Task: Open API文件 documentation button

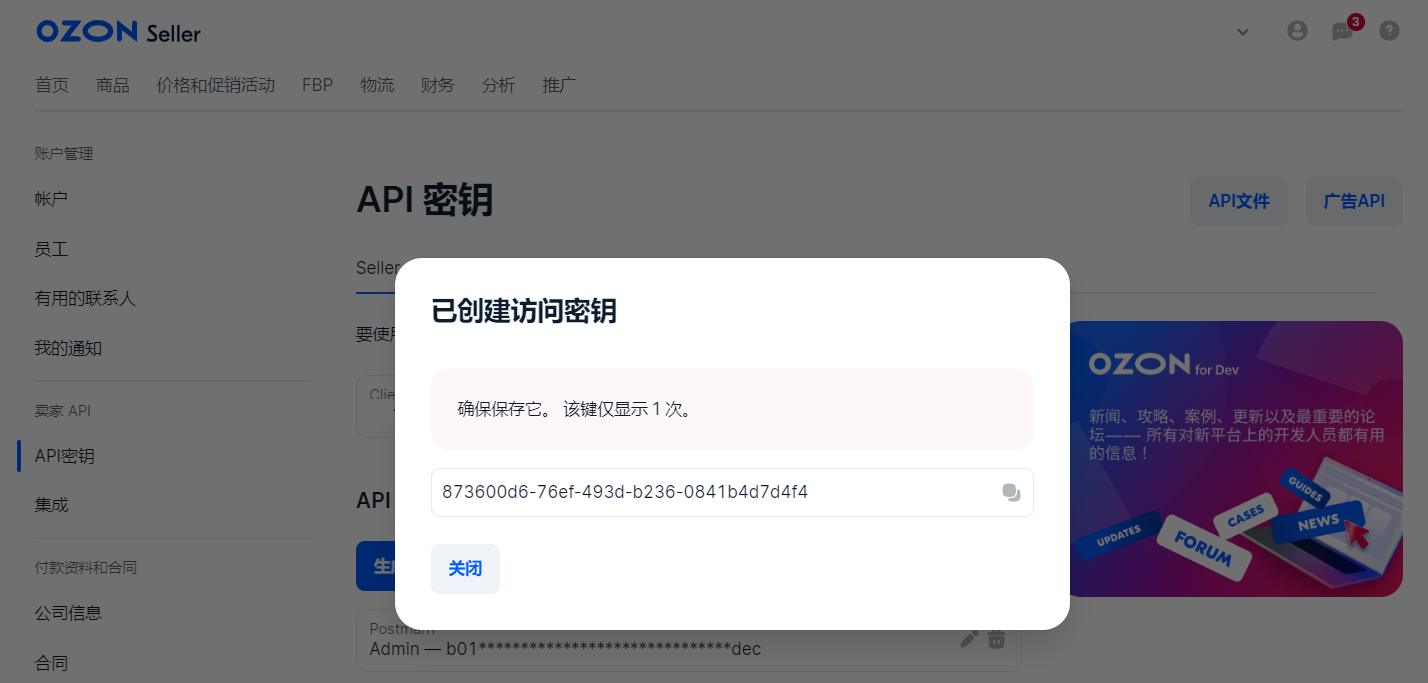Action: (x=1238, y=201)
